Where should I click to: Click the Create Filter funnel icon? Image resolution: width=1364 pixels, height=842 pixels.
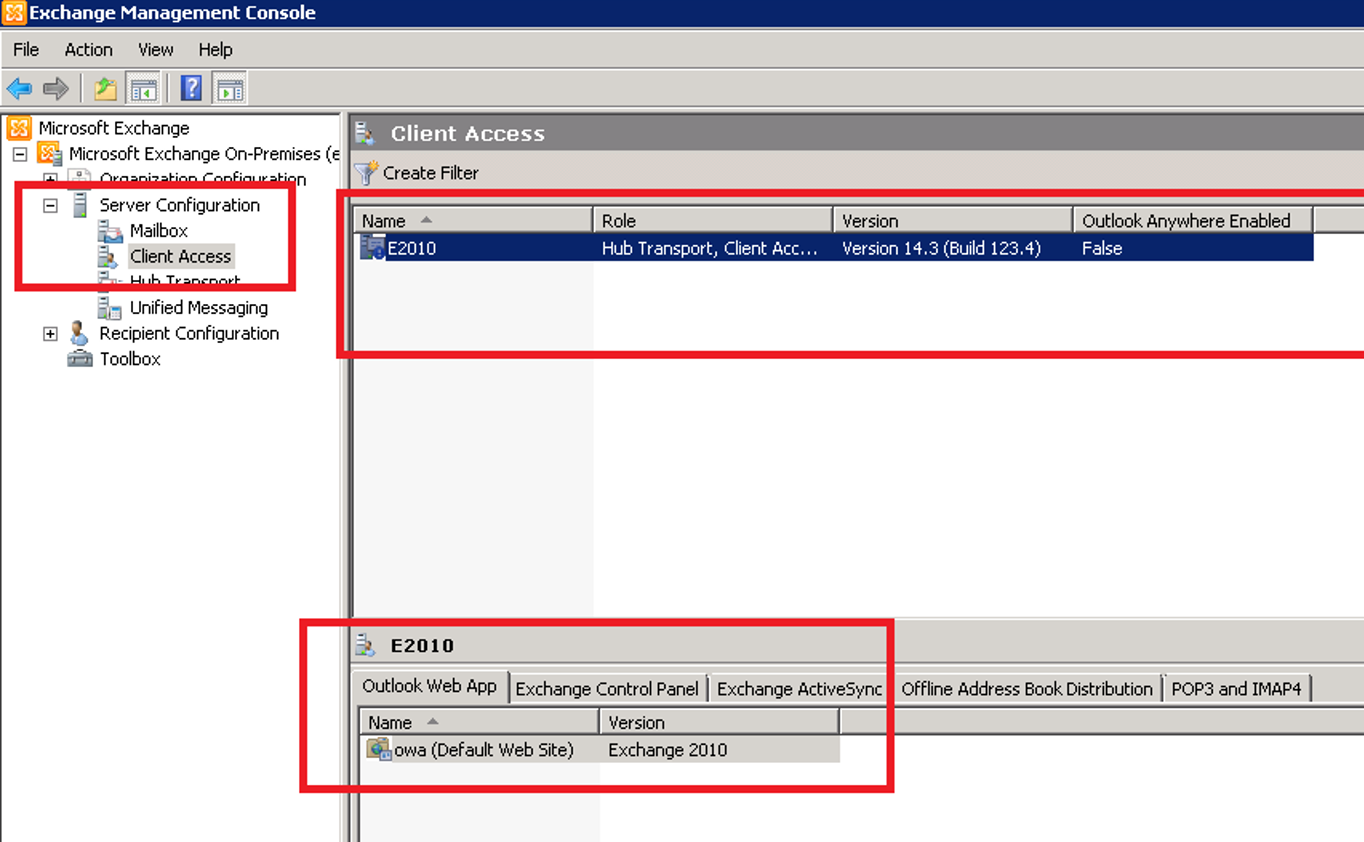[366, 173]
